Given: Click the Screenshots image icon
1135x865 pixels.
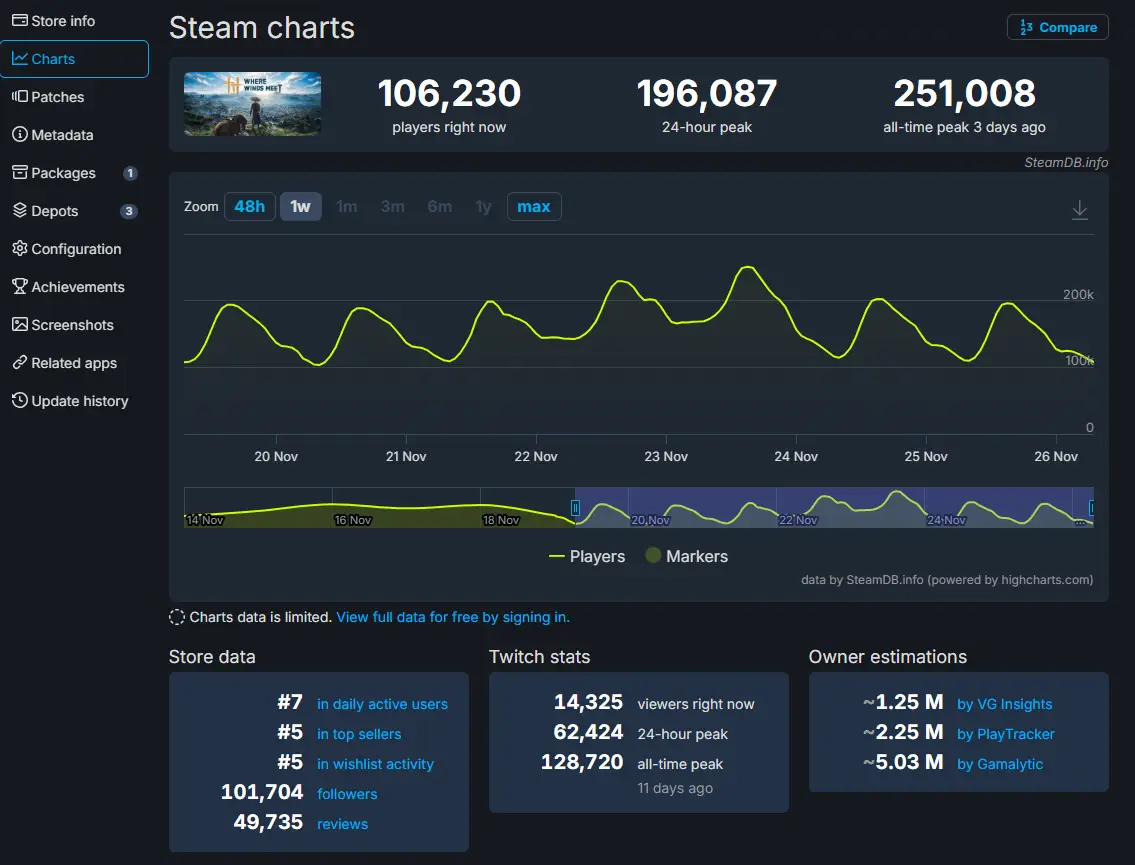Looking at the screenshot, I should pos(19,325).
